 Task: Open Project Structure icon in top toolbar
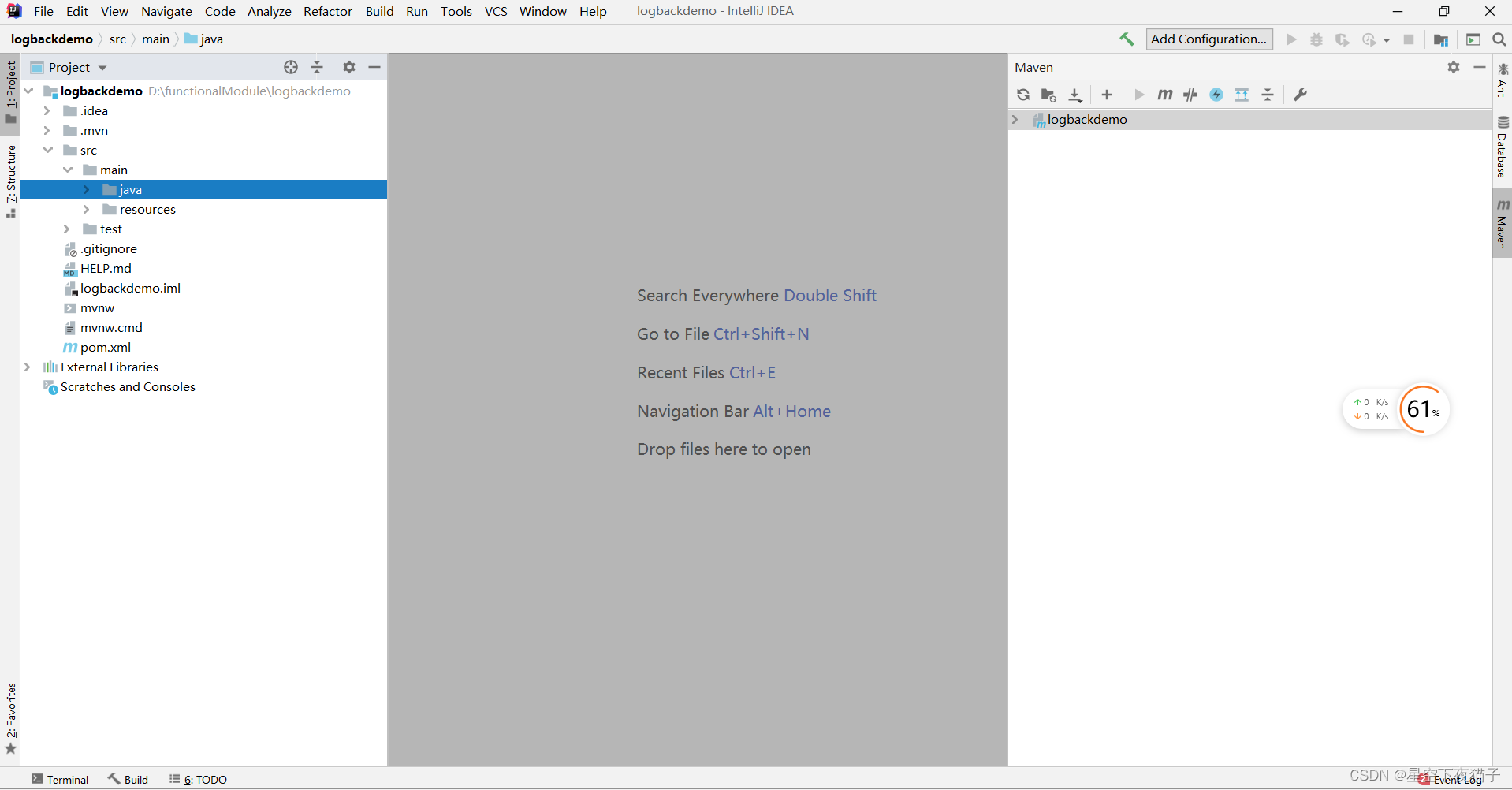coord(1441,39)
